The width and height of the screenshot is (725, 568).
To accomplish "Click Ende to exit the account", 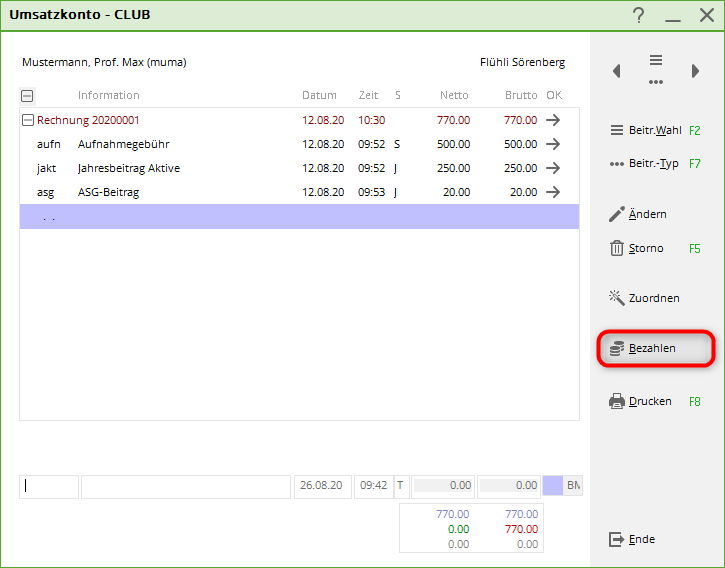I will coord(632,539).
